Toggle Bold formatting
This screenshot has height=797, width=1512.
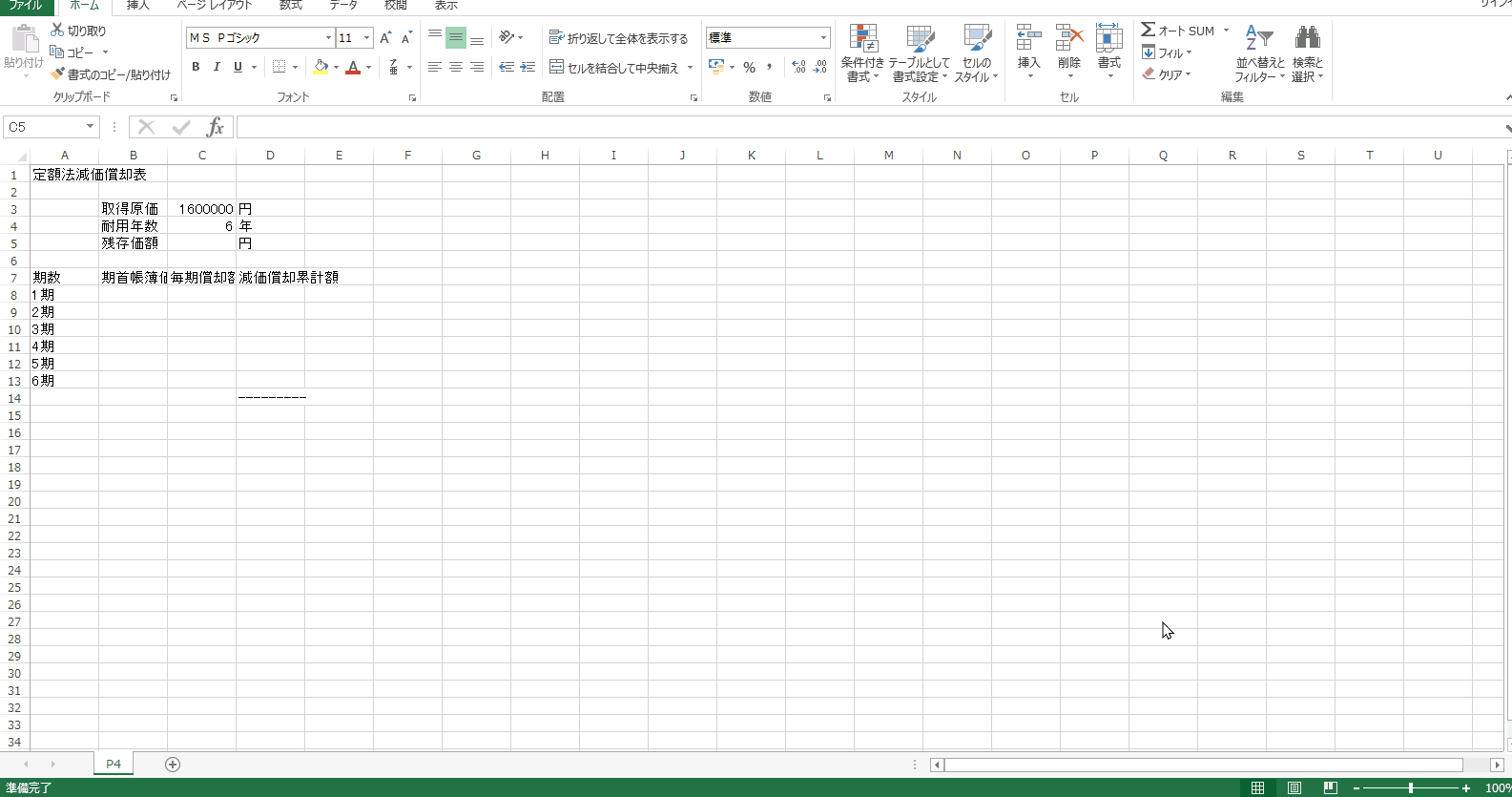[196, 67]
